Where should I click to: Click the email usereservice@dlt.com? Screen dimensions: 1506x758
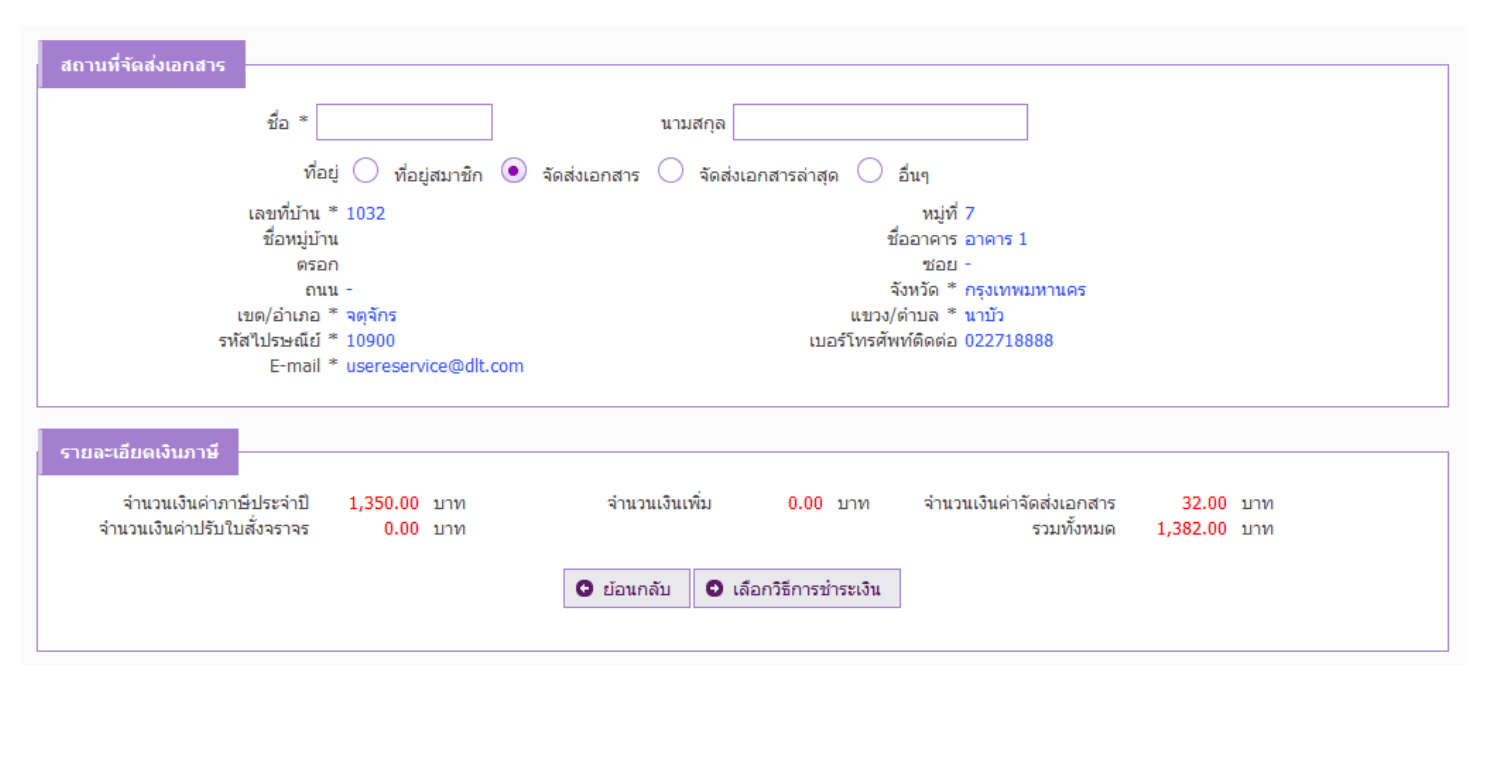435,366
